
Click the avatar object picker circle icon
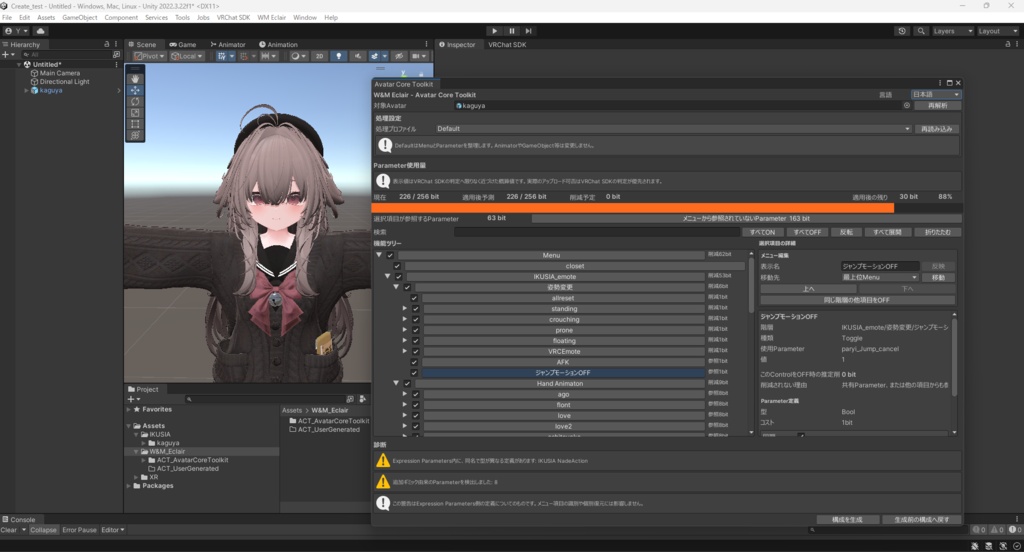(906, 105)
